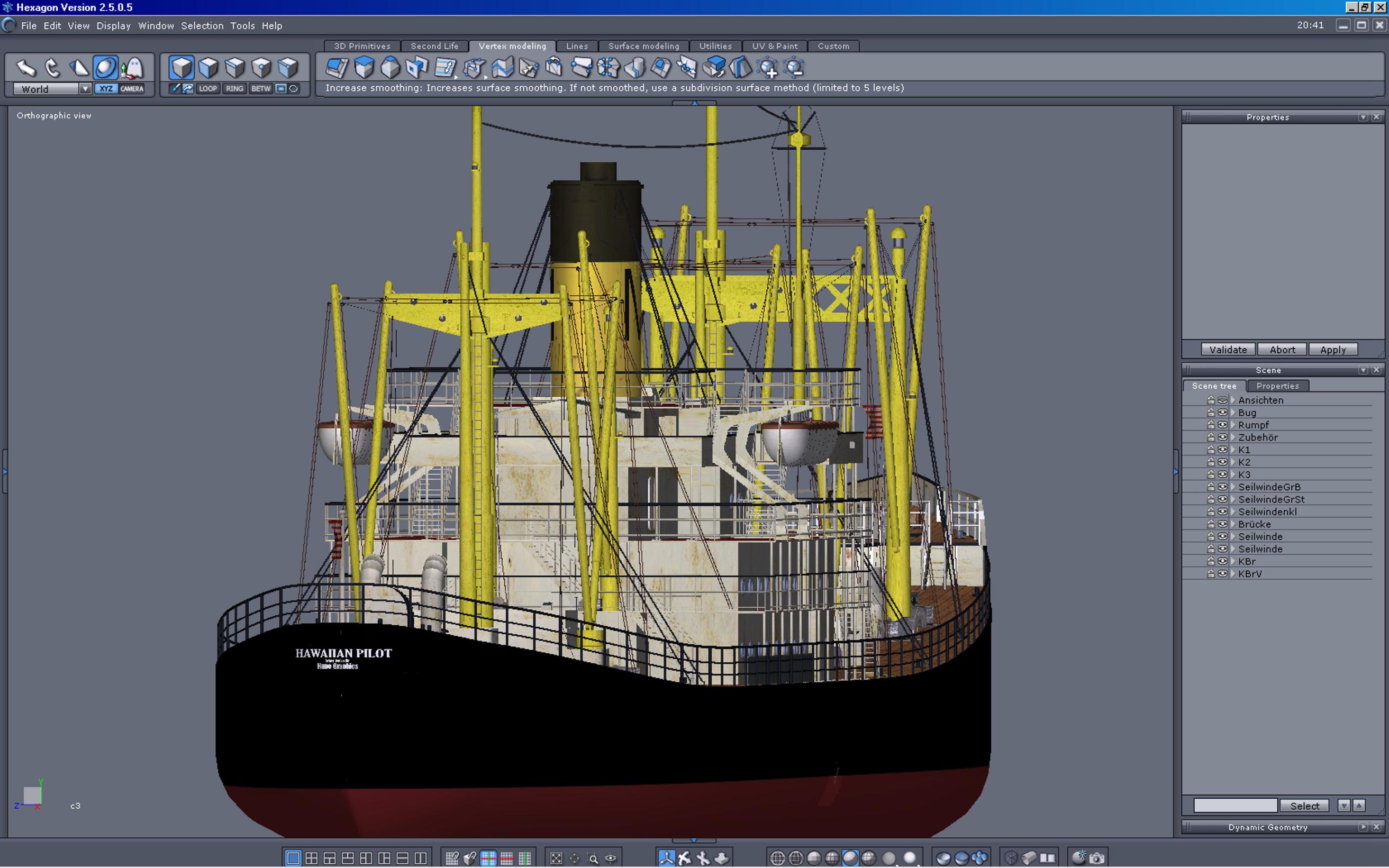Expand the Zubehör tree item

click(1233, 437)
